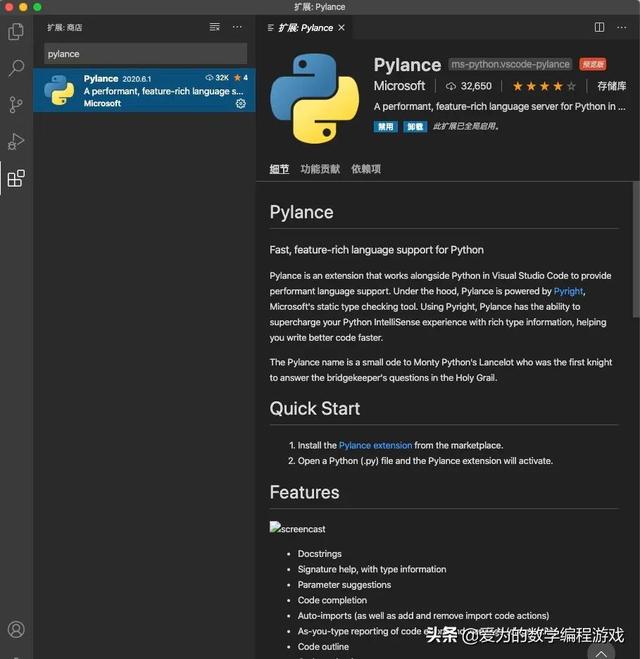640x659 pixels.
Task: Switch to the 细节 details tab
Action: [279, 169]
